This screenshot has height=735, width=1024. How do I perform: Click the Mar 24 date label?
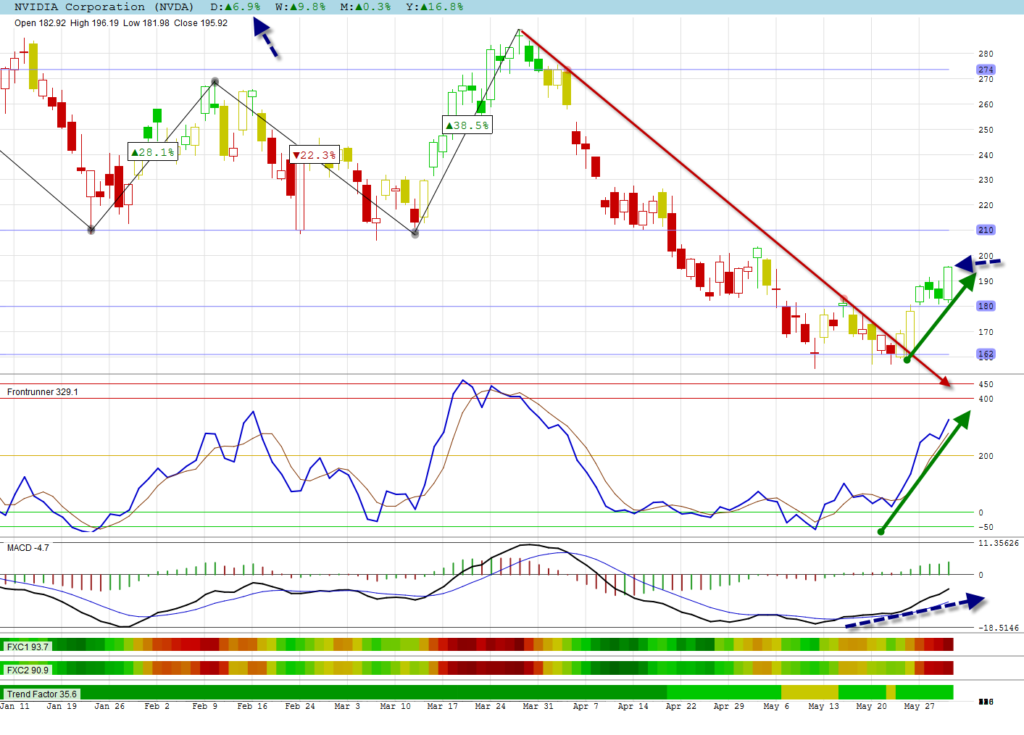tap(490, 706)
